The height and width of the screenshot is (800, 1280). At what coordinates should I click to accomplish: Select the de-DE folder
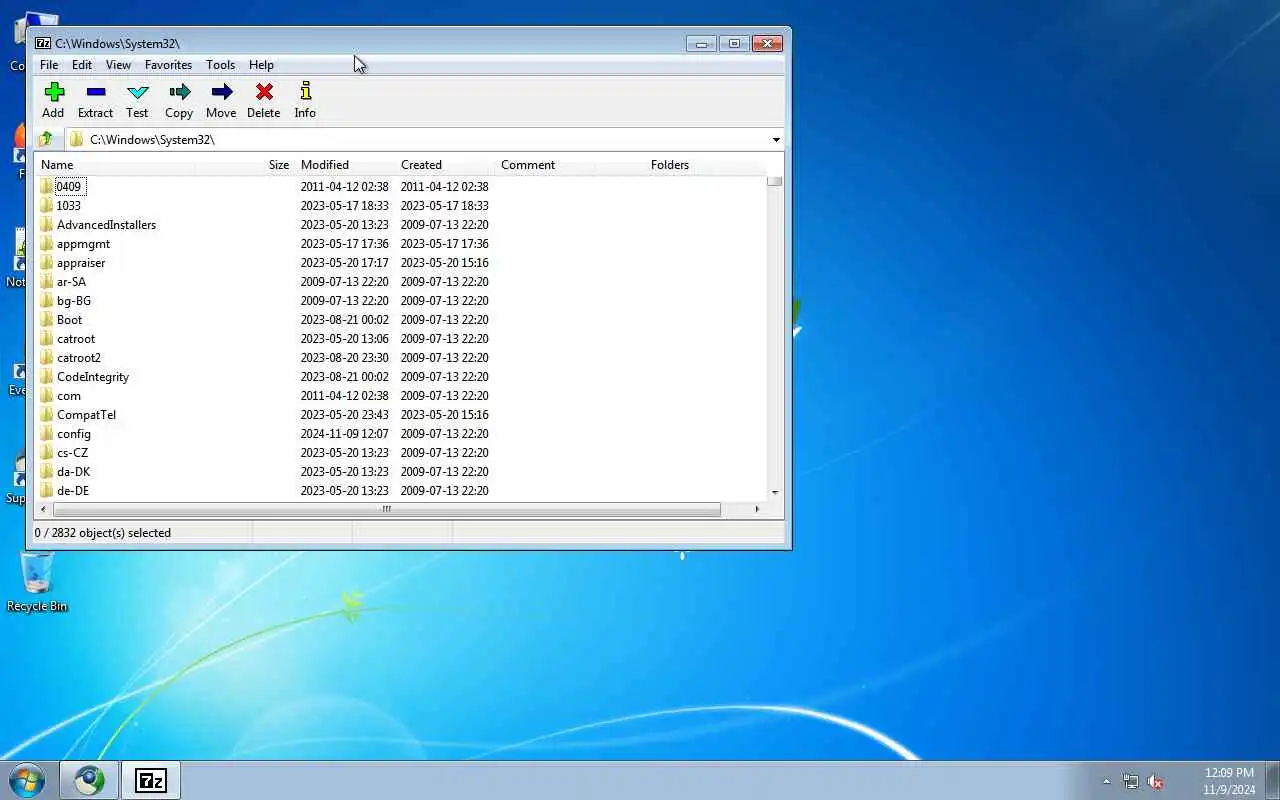point(72,490)
